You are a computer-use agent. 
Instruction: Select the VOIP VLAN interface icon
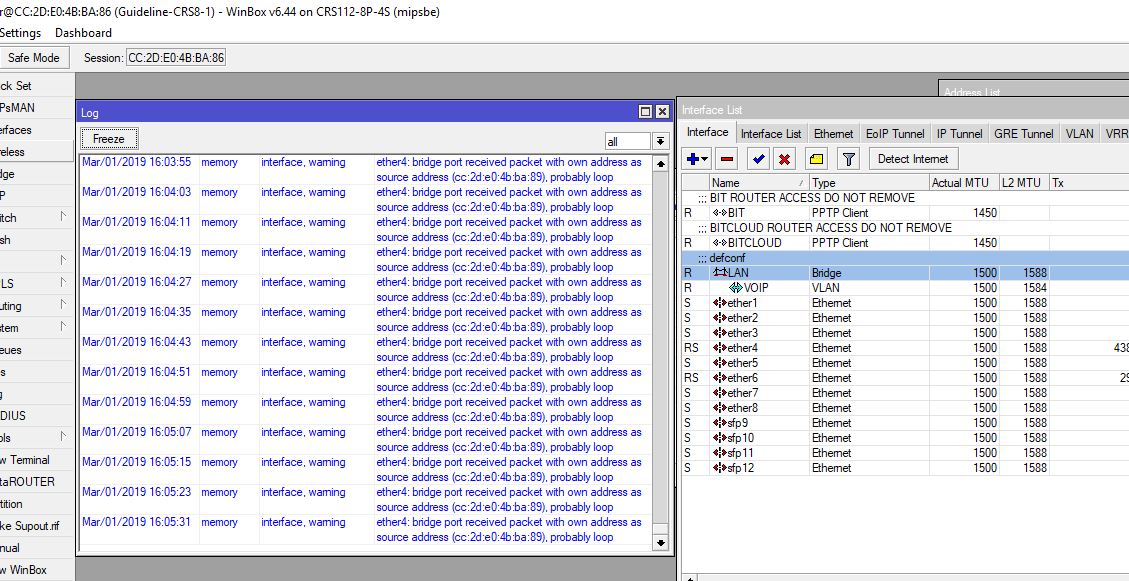736,288
